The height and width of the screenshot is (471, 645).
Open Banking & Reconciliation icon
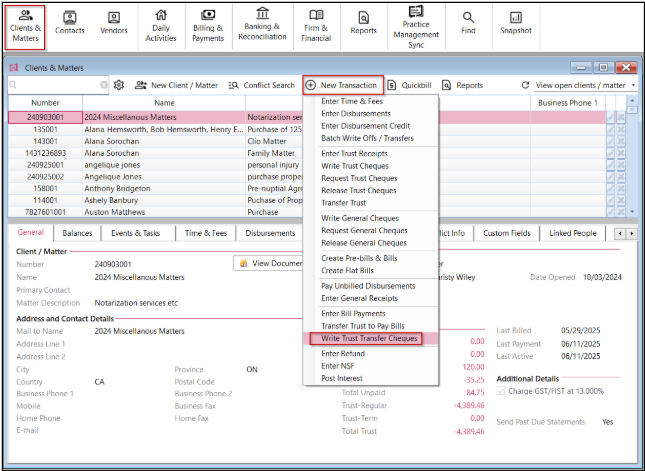point(262,14)
